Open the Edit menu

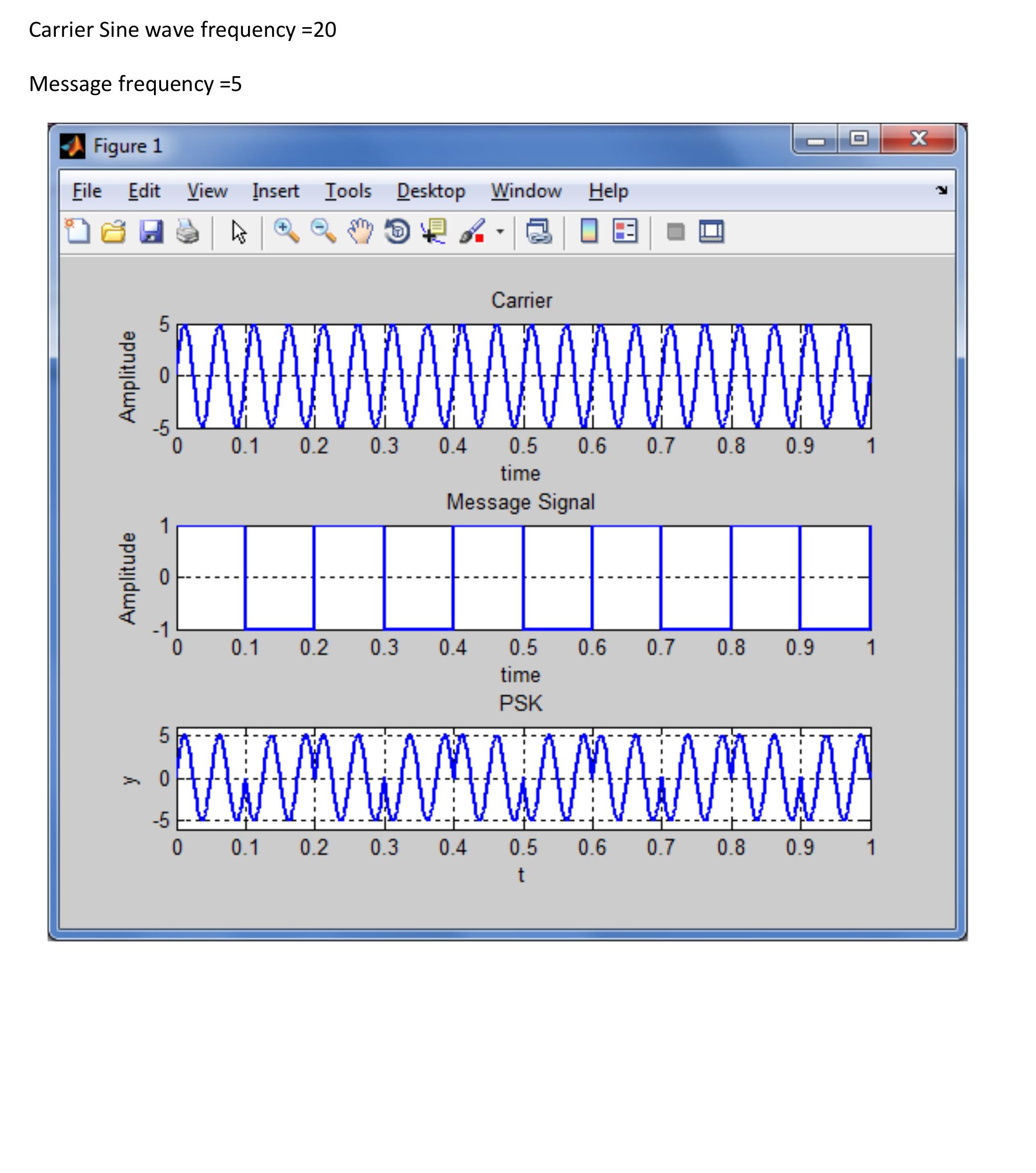pyautogui.click(x=144, y=191)
